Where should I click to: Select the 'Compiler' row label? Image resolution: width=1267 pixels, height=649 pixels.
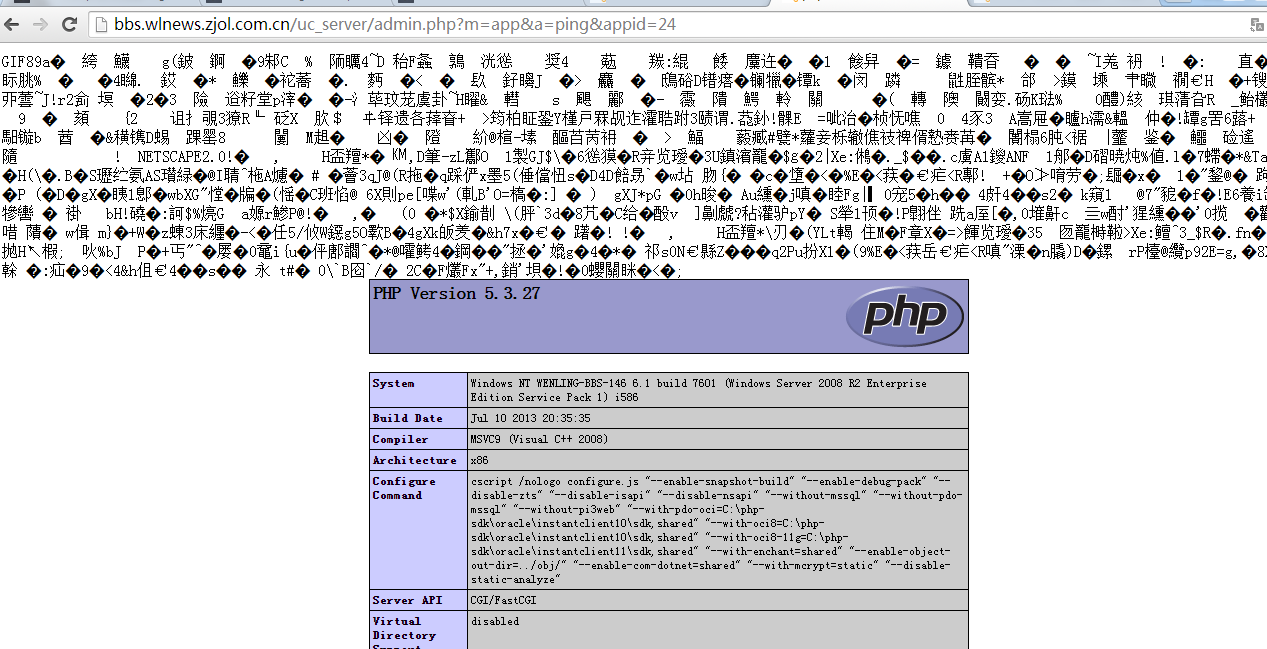click(418, 439)
